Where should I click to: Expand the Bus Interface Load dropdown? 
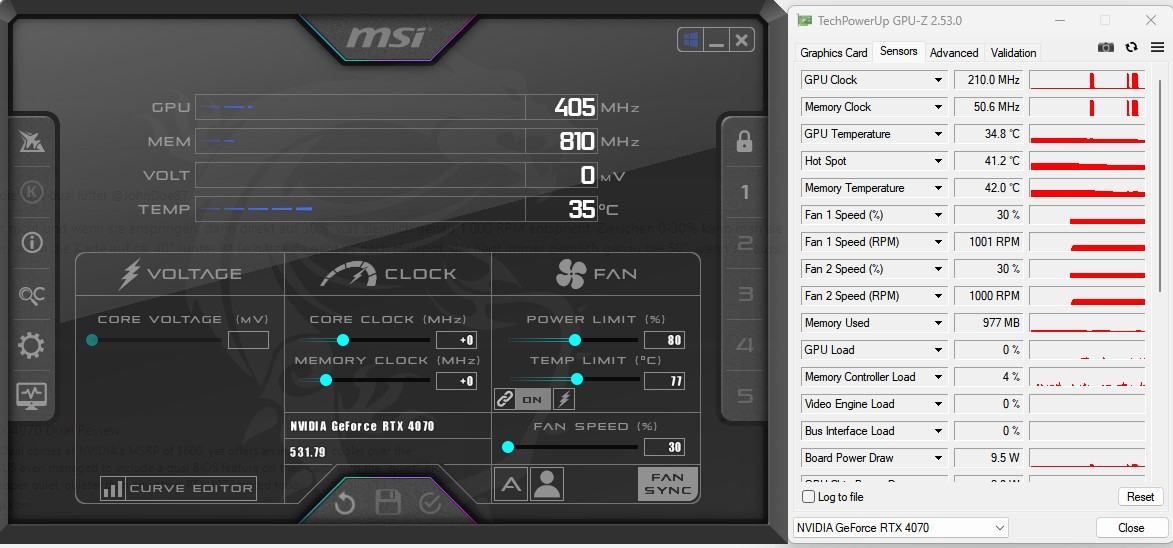tap(938, 431)
